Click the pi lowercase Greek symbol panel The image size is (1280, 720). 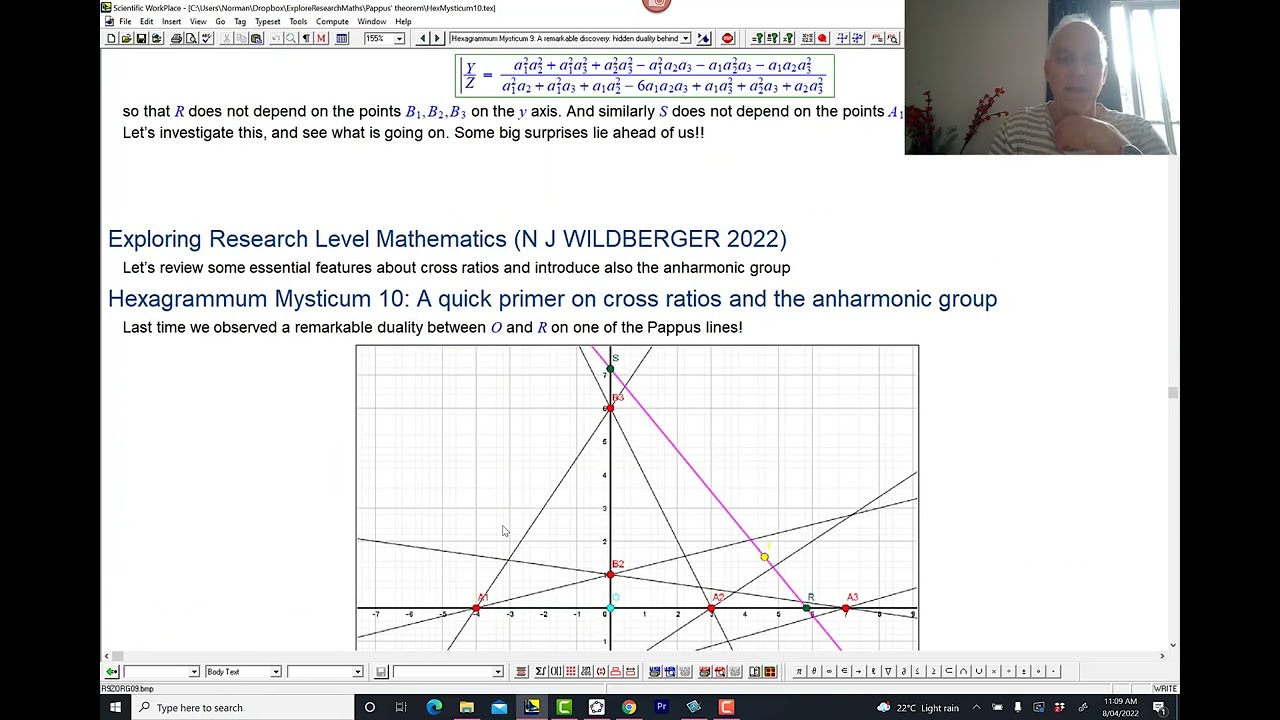799,671
